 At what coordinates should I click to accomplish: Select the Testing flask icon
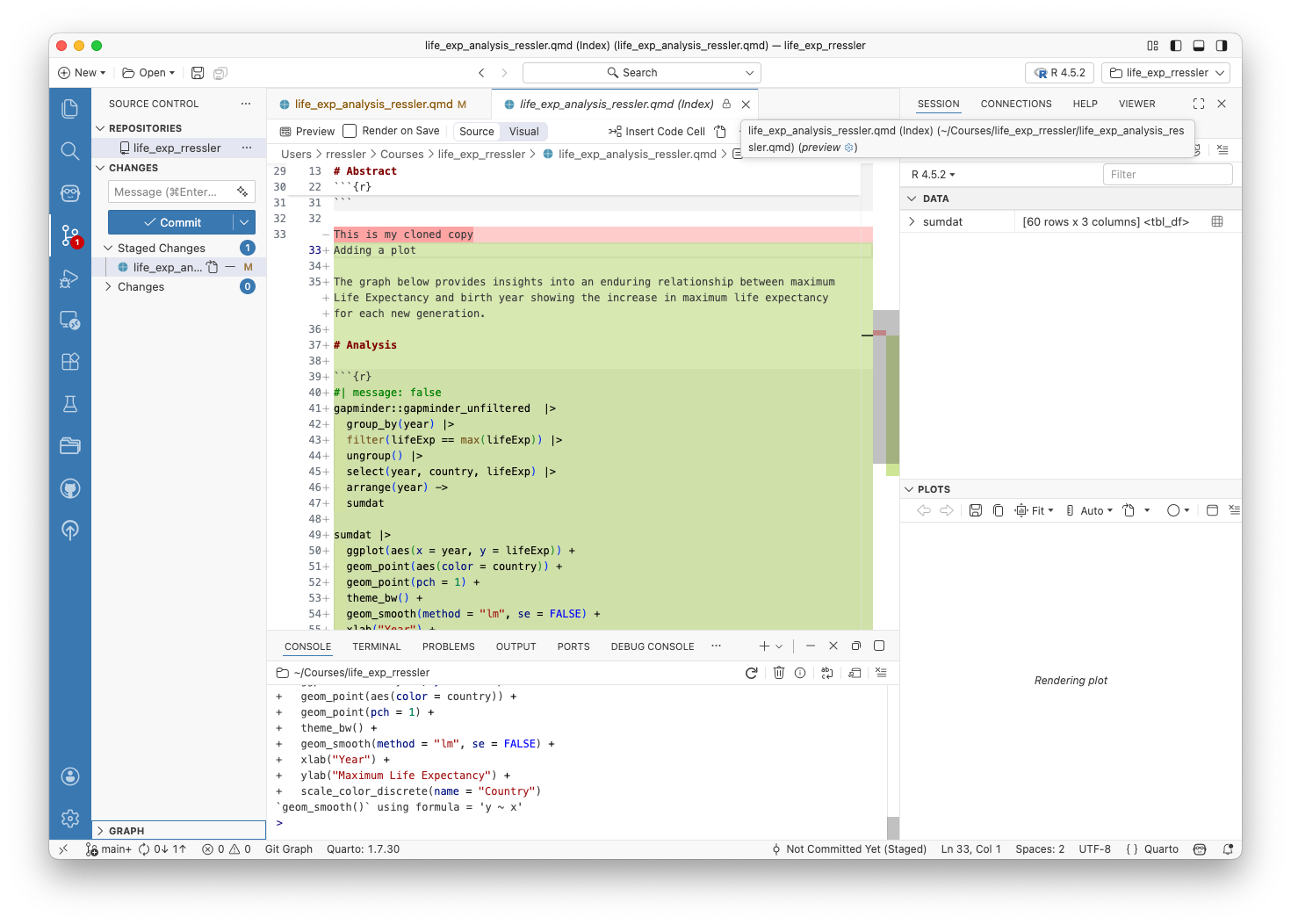point(70,403)
